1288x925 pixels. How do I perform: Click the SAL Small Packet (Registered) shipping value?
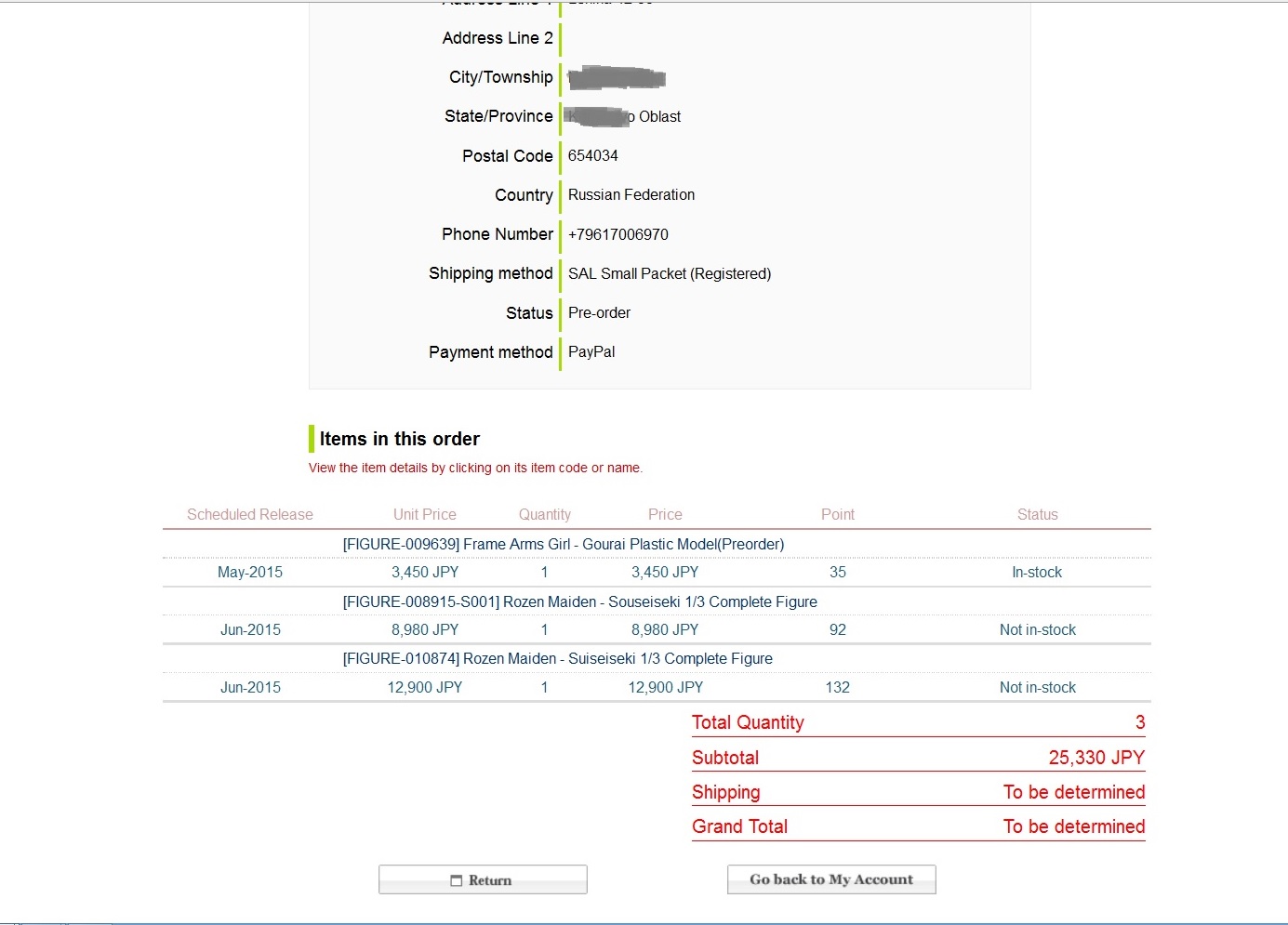click(670, 273)
